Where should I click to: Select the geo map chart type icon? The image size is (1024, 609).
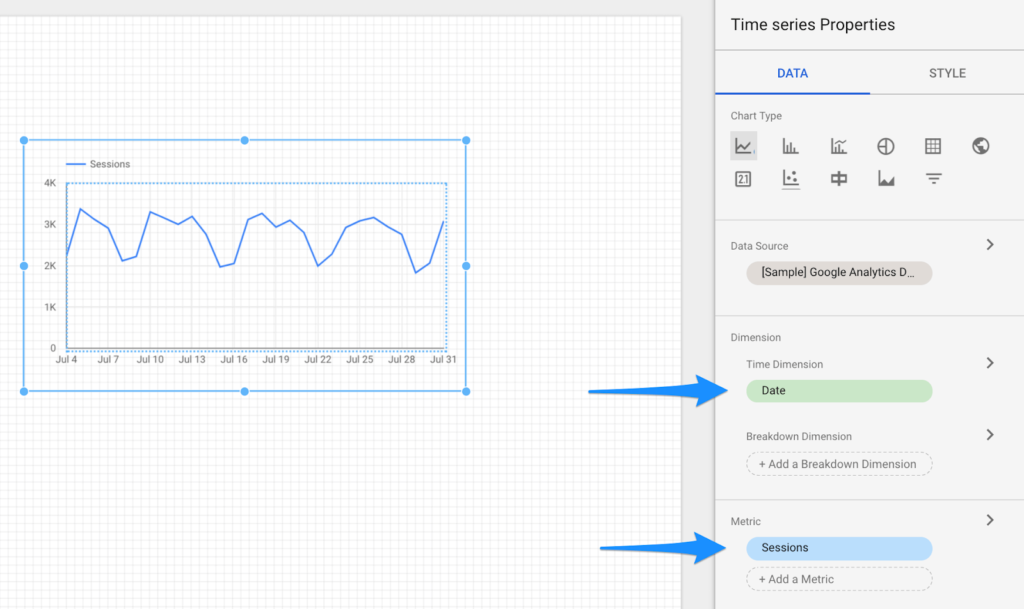(980, 146)
